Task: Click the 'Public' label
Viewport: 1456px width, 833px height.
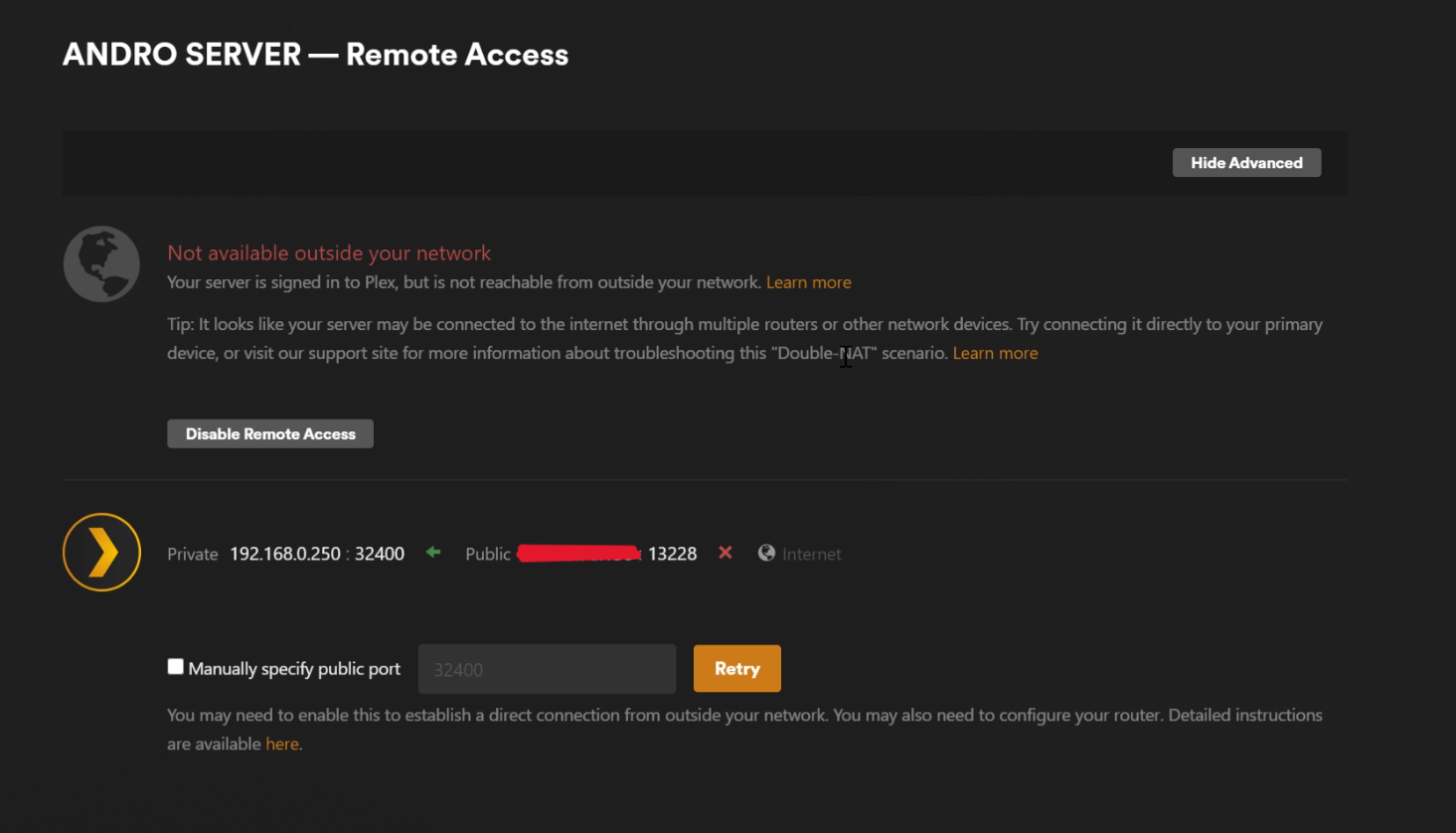Action: 488,554
